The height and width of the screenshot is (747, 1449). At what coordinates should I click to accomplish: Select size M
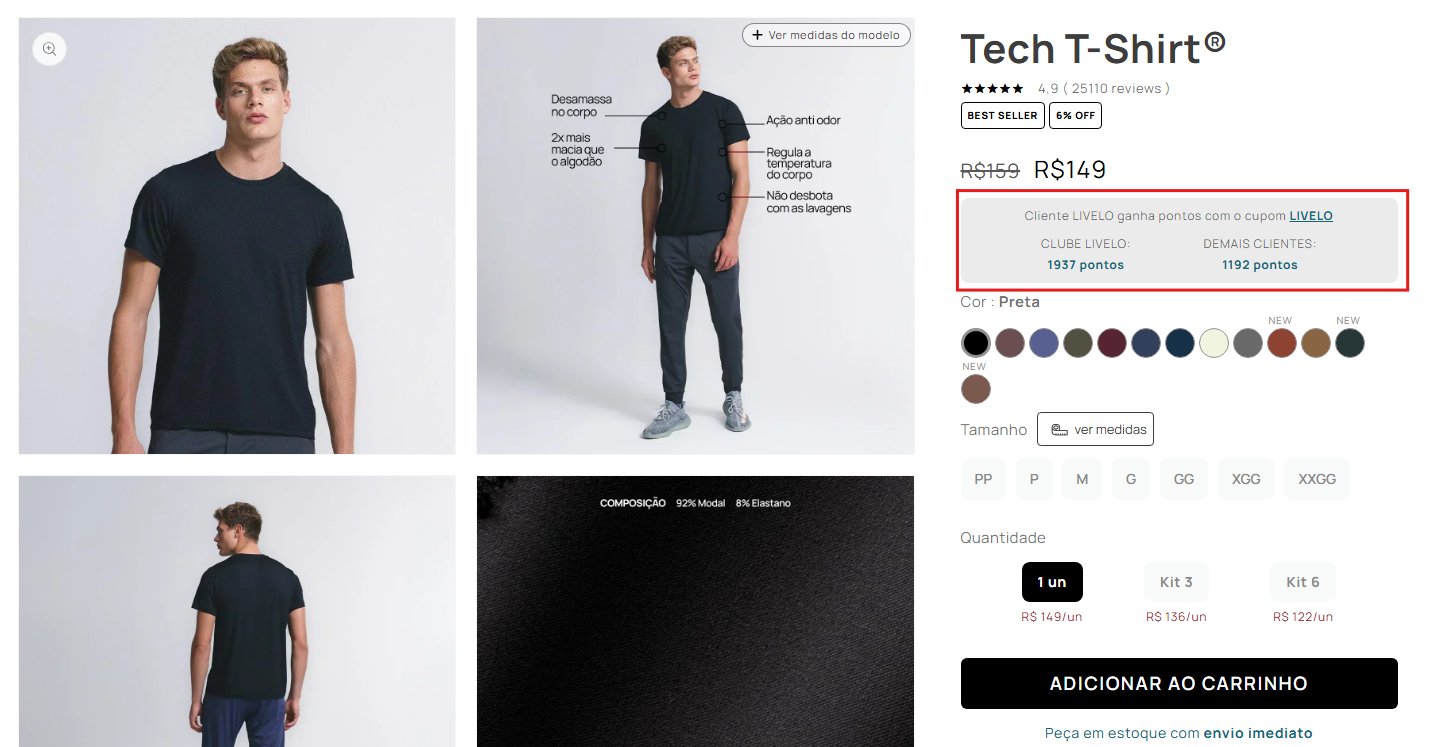point(1082,479)
